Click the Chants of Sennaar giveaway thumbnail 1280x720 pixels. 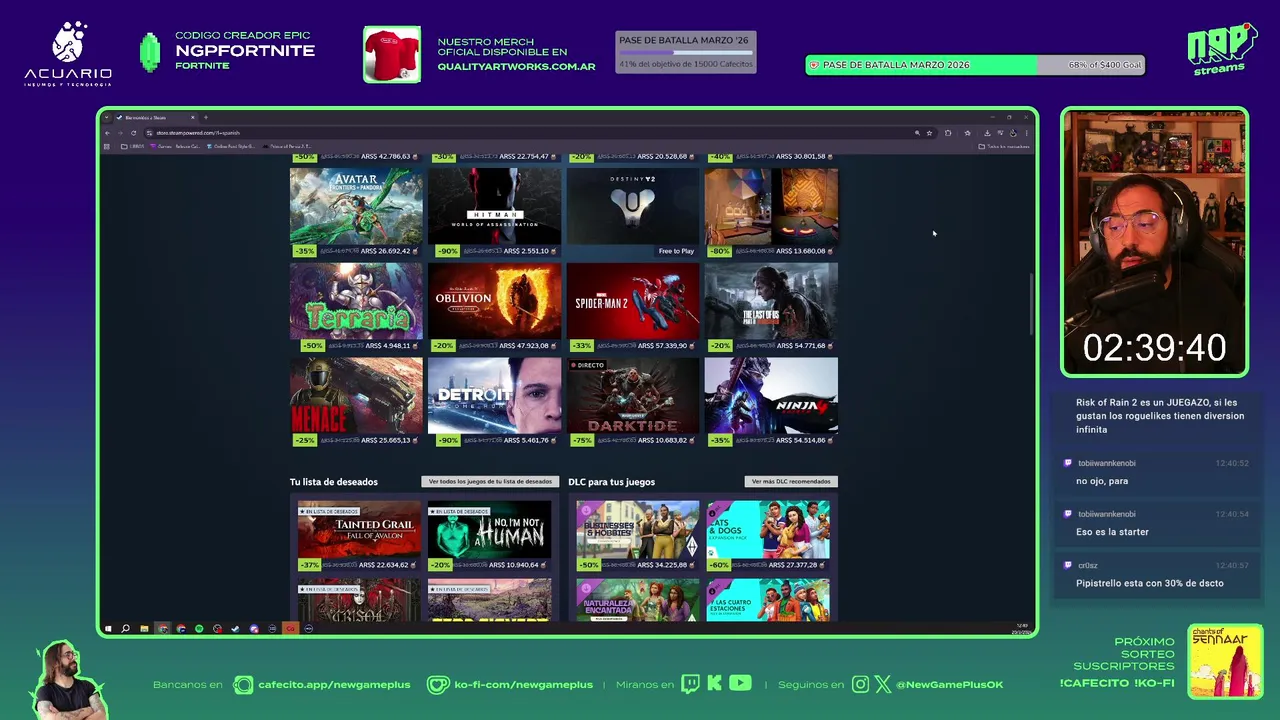pyautogui.click(x=1225, y=661)
